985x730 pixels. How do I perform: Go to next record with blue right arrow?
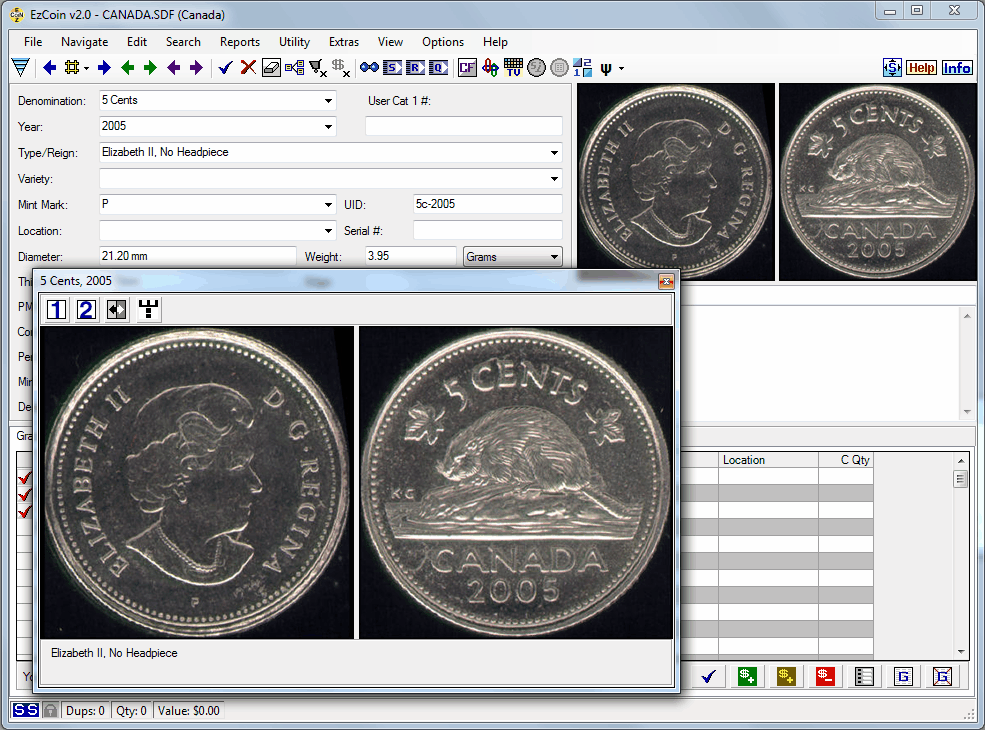tap(104, 68)
